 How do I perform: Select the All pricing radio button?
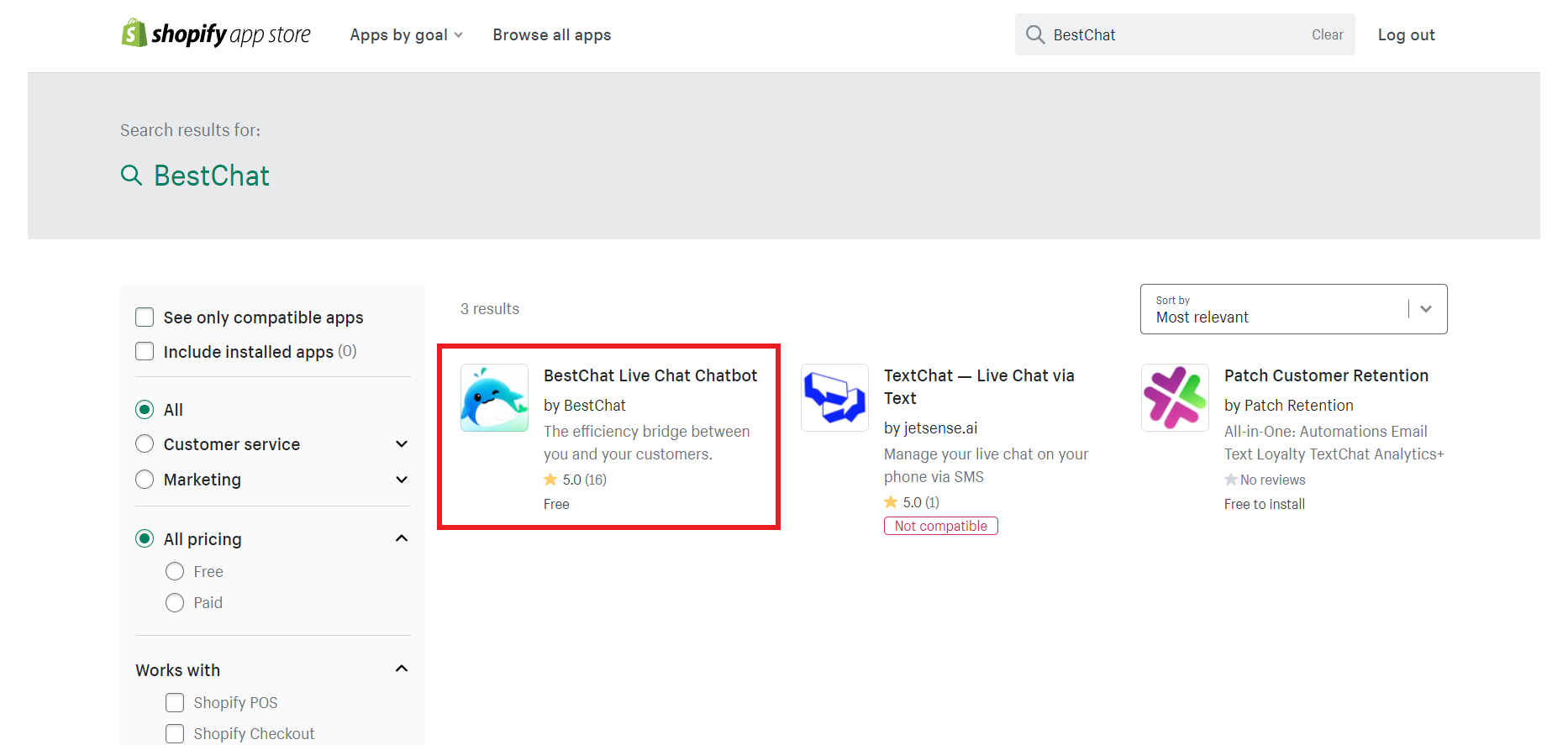[145, 538]
